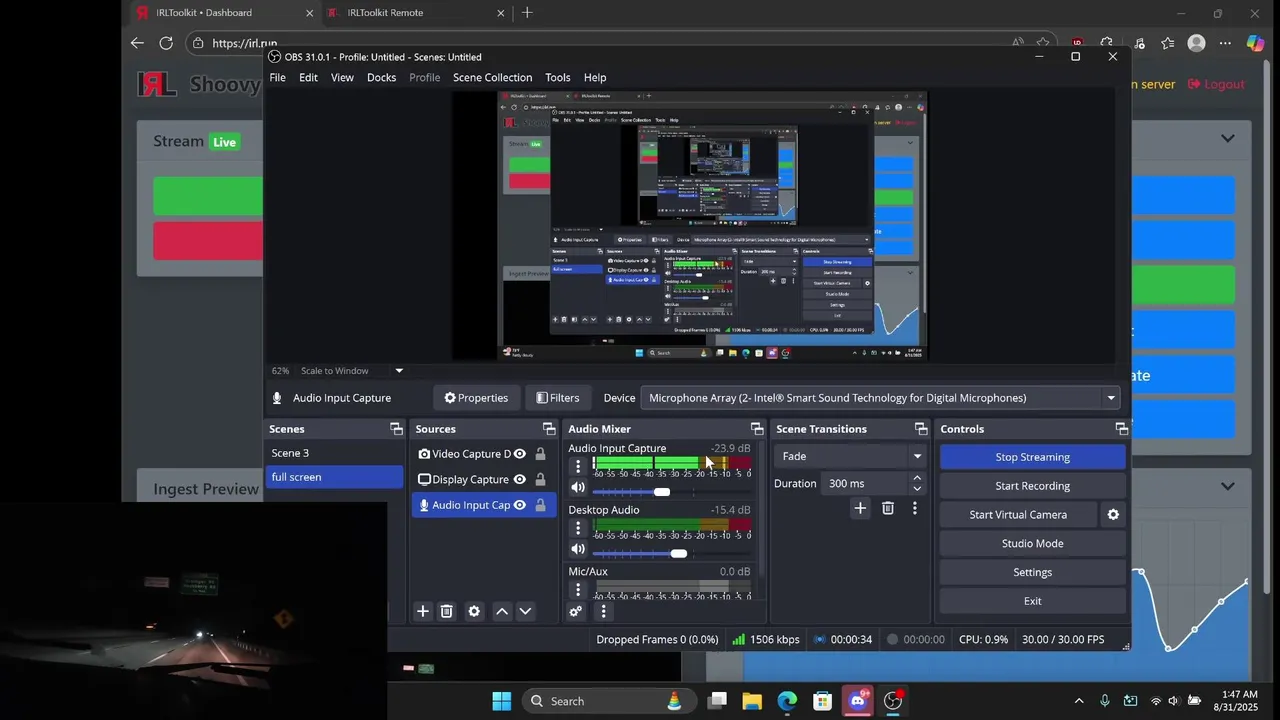This screenshot has width=1280, height=720.
Task: Select Scene 3 in Scenes list
Action: click(x=334, y=453)
